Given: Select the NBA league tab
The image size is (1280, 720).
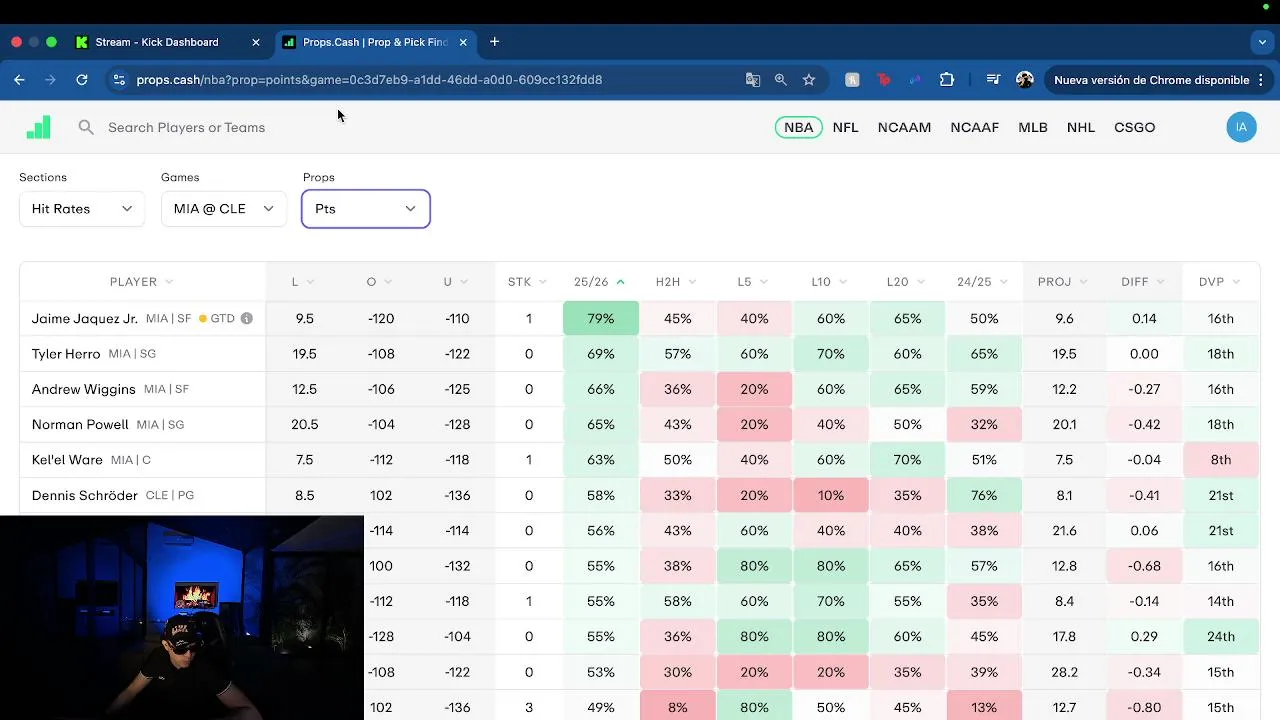Looking at the screenshot, I should pyautogui.click(x=798, y=127).
